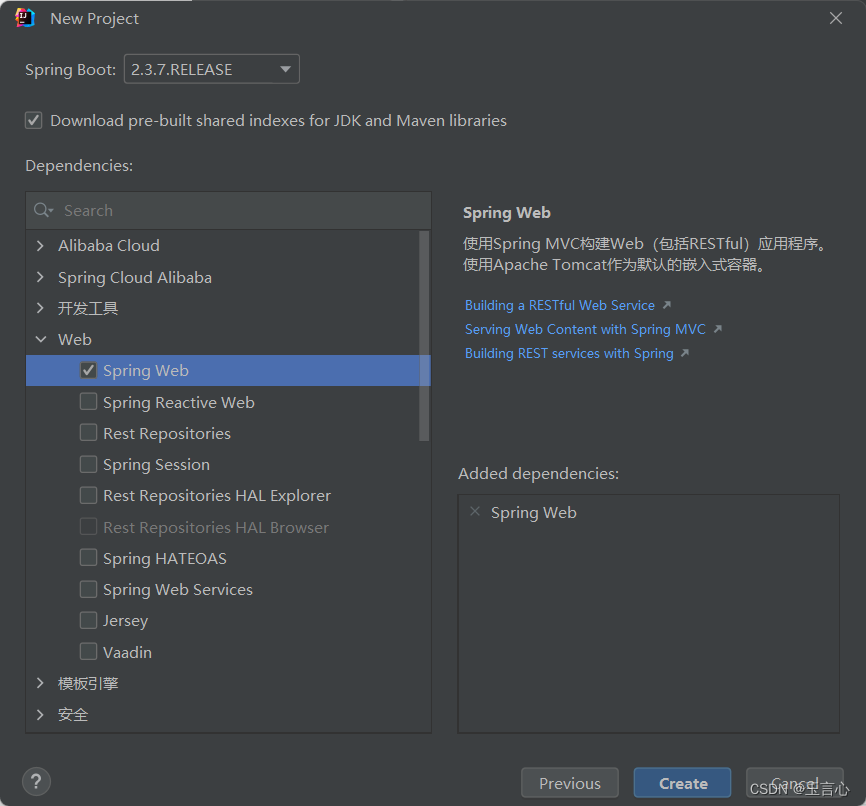This screenshot has width=866, height=806.
Task: Open the Spring Boot version dropdown
Action: click(212, 69)
